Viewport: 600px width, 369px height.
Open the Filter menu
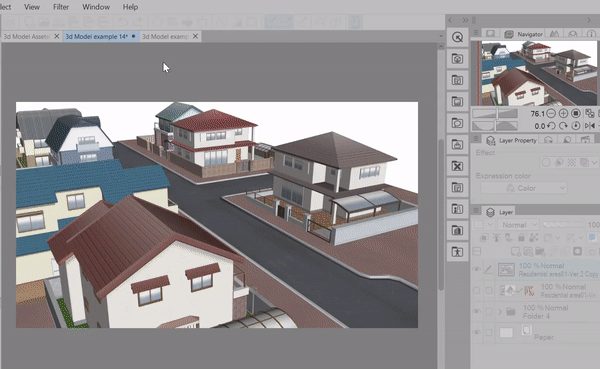click(x=61, y=7)
